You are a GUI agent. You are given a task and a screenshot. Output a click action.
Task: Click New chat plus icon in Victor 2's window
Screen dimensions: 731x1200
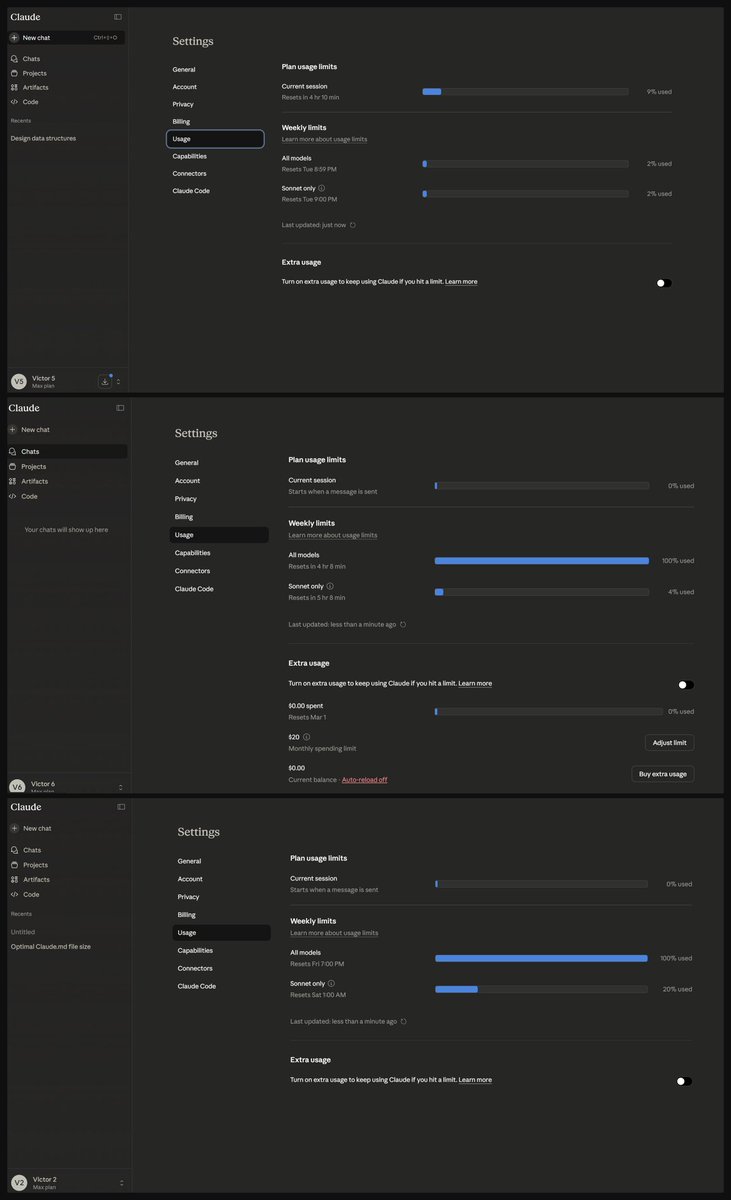click(x=14, y=829)
